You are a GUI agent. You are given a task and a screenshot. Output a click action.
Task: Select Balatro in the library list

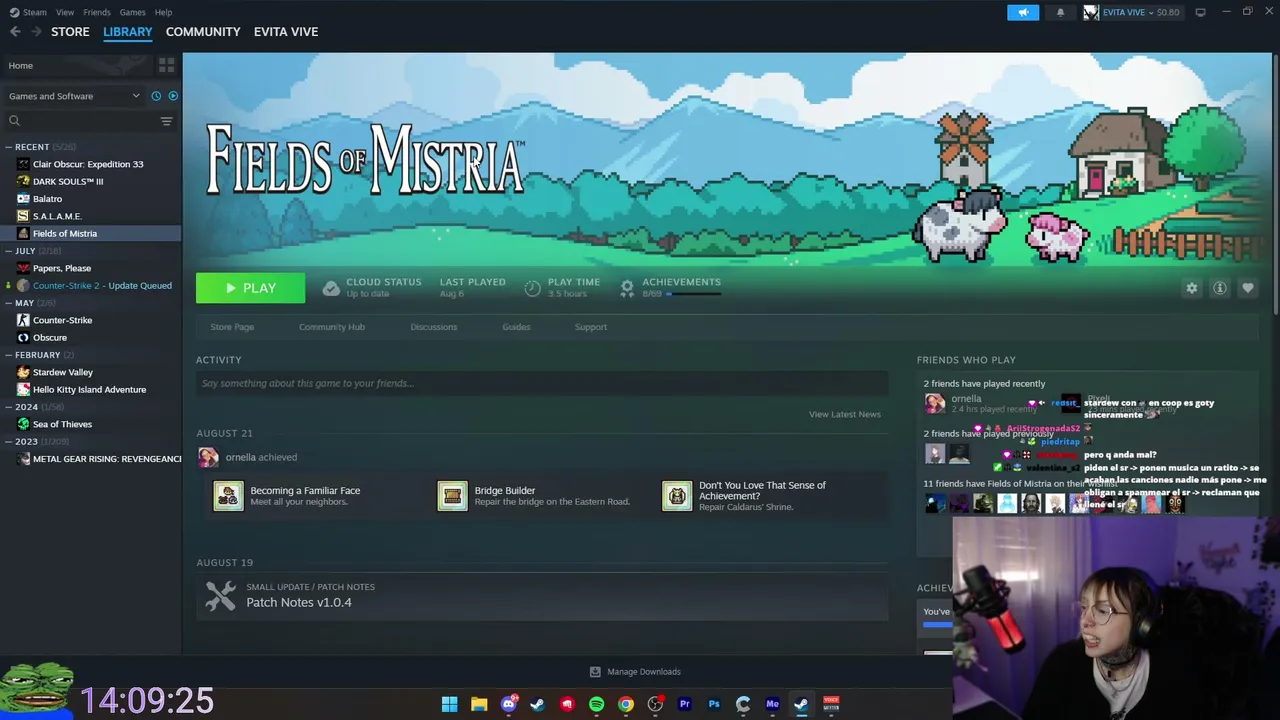pyautogui.click(x=91, y=199)
